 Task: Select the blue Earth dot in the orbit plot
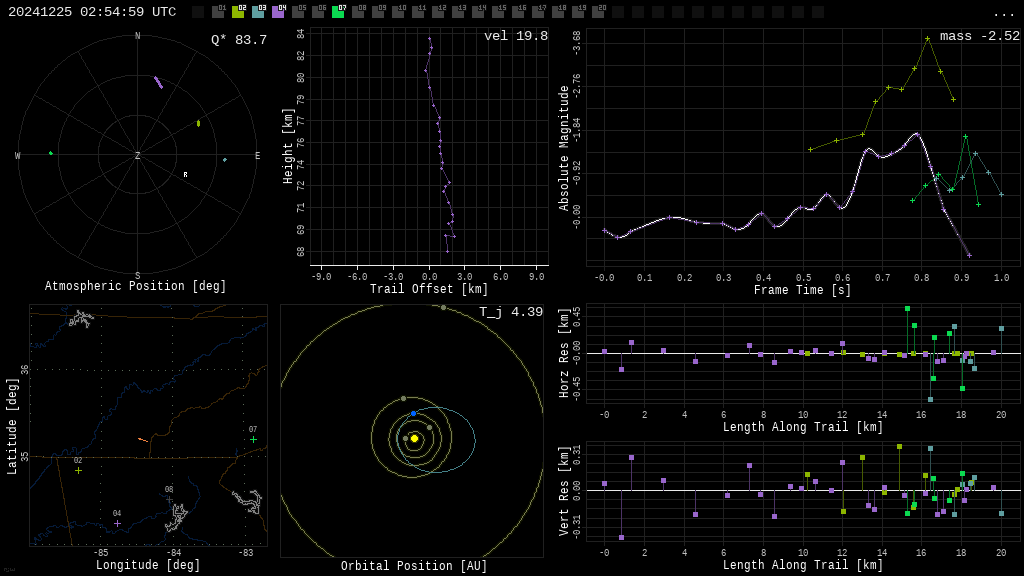(x=413, y=413)
